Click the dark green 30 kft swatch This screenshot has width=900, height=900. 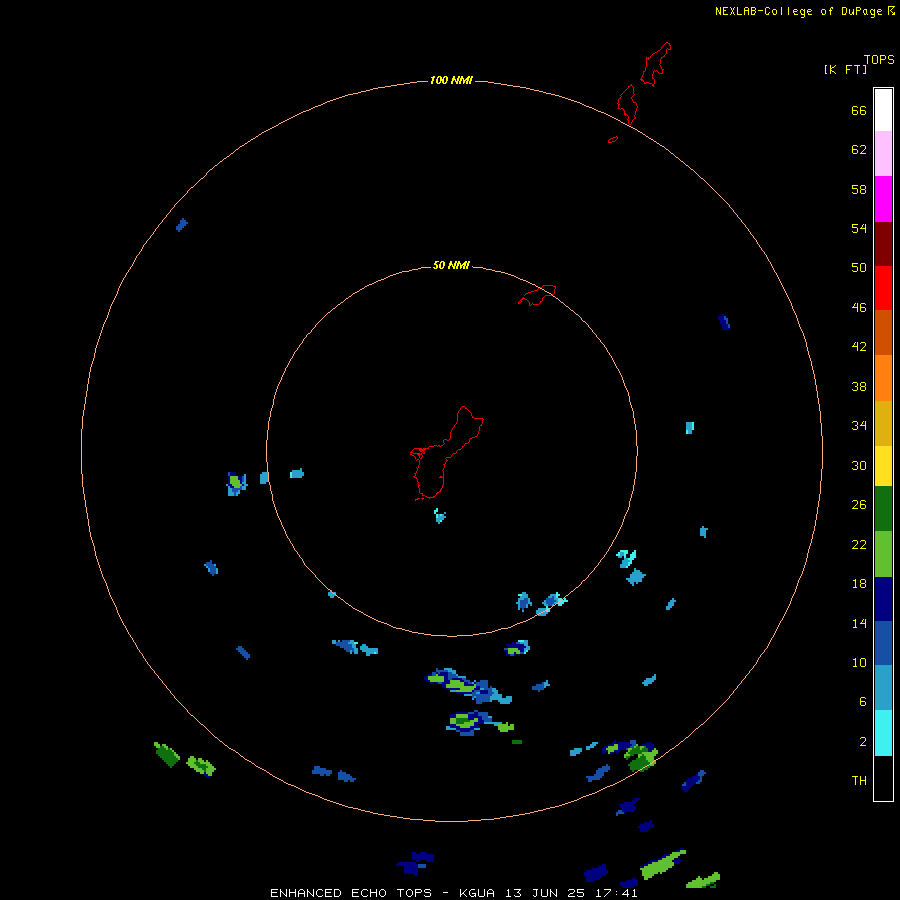point(883,509)
